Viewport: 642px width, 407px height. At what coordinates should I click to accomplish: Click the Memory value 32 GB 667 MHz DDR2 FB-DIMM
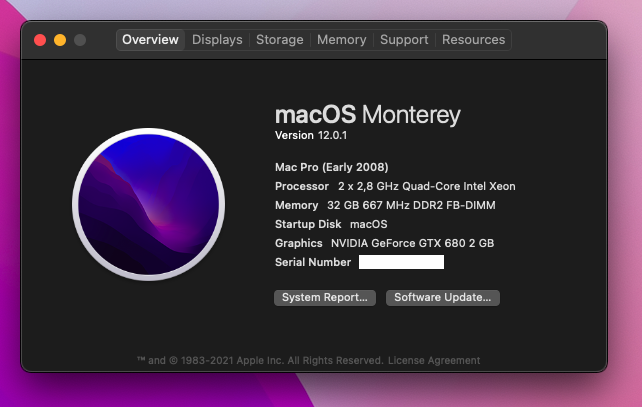tap(411, 205)
